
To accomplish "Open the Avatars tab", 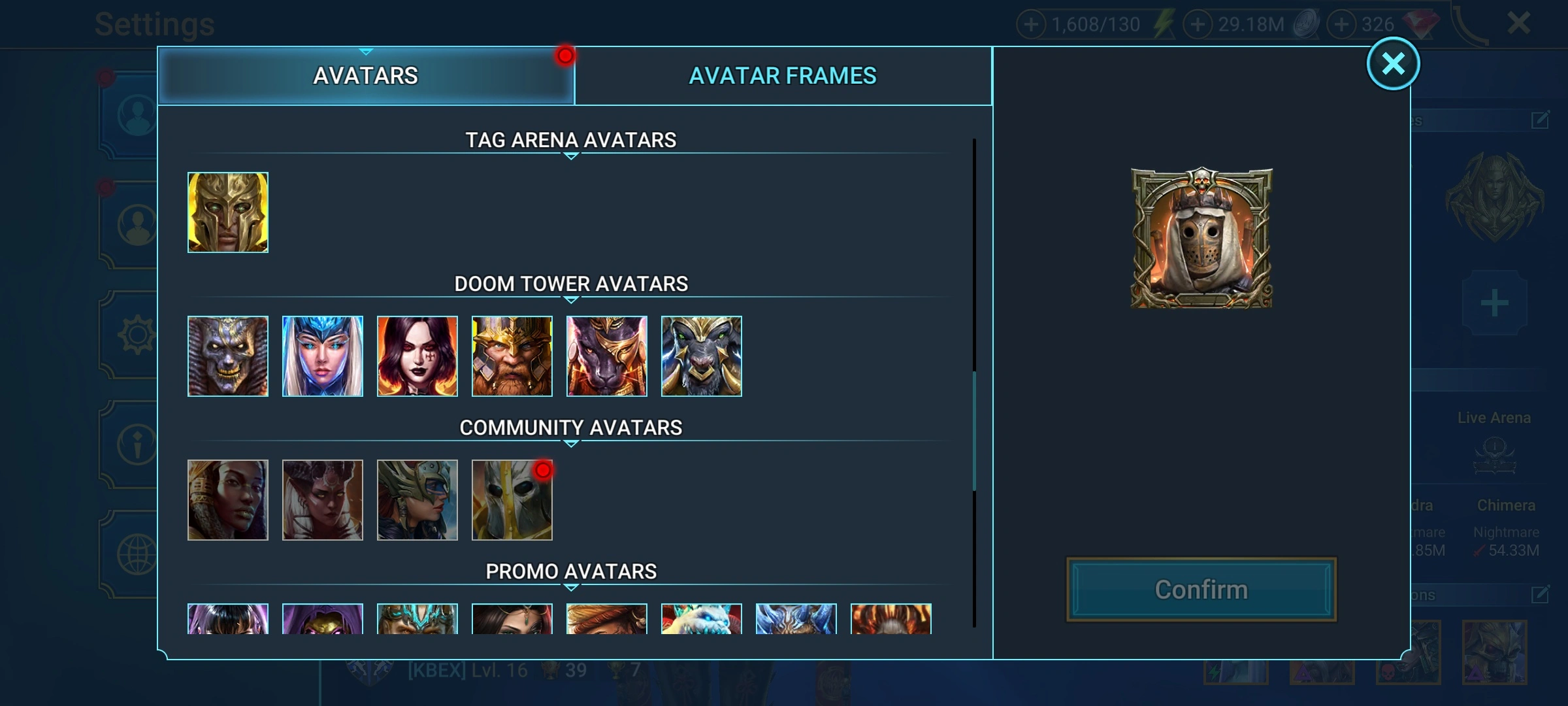I will click(366, 76).
